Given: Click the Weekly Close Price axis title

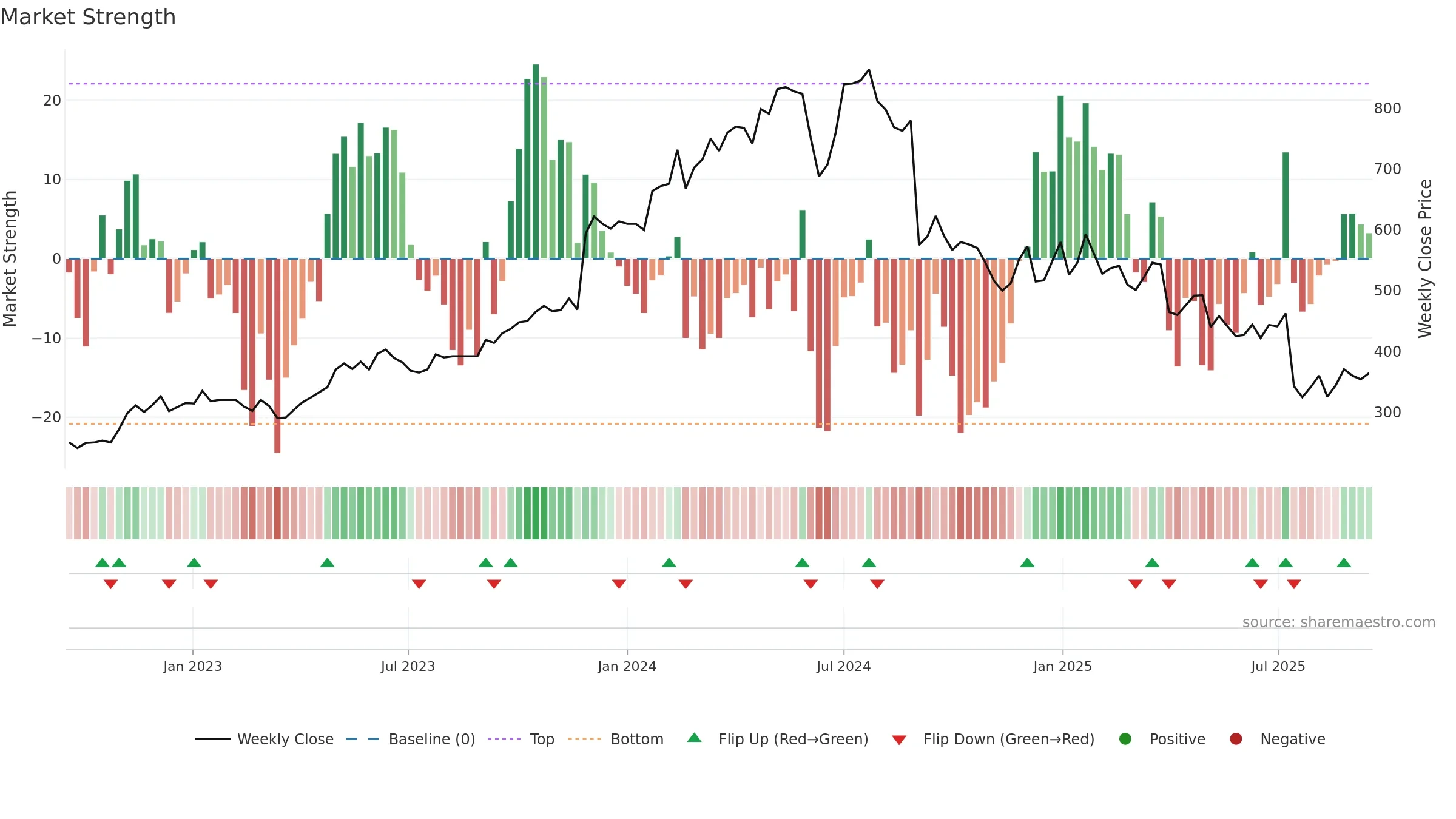Looking at the screenshot, I should (x=1425, y=258).
